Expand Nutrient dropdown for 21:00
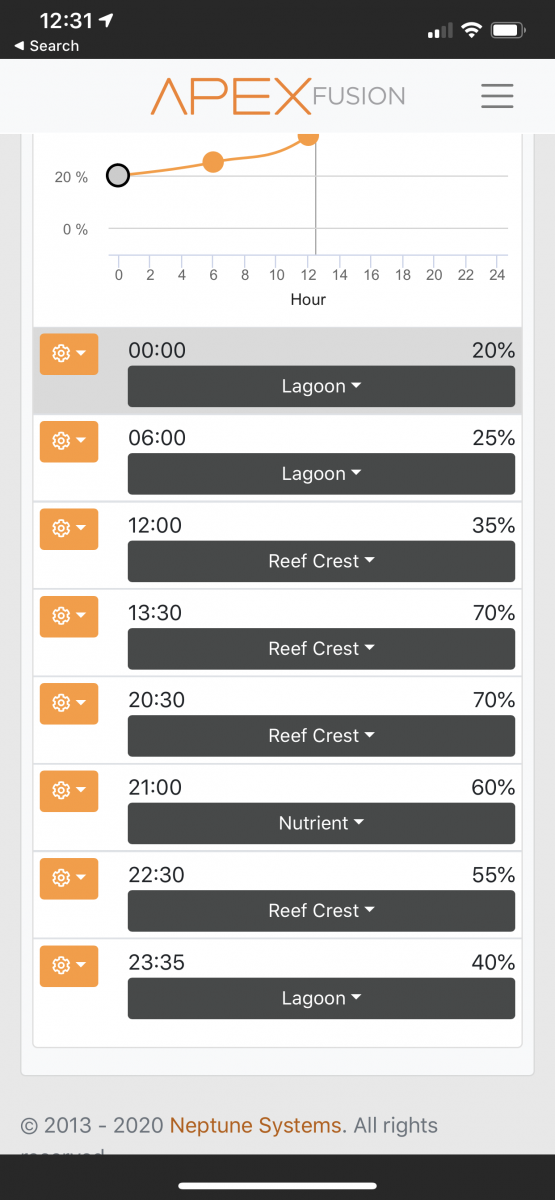The width and height of the screenshot is (555, 1200). coord(321,823)
